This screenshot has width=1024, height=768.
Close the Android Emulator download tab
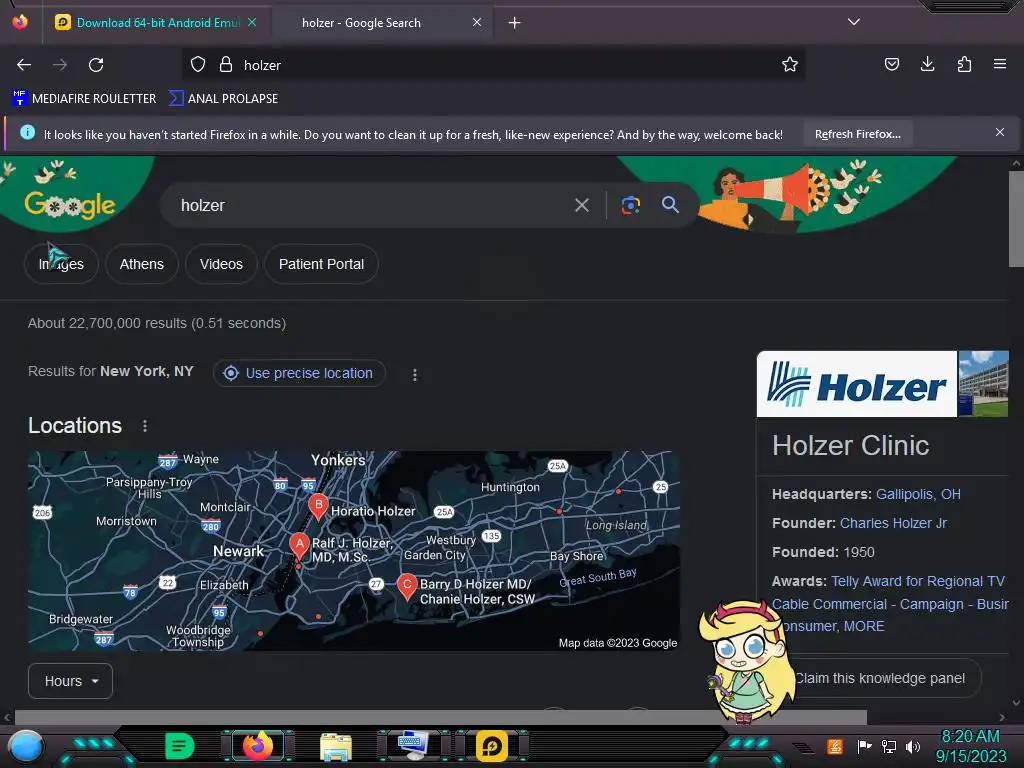point(252,22)
